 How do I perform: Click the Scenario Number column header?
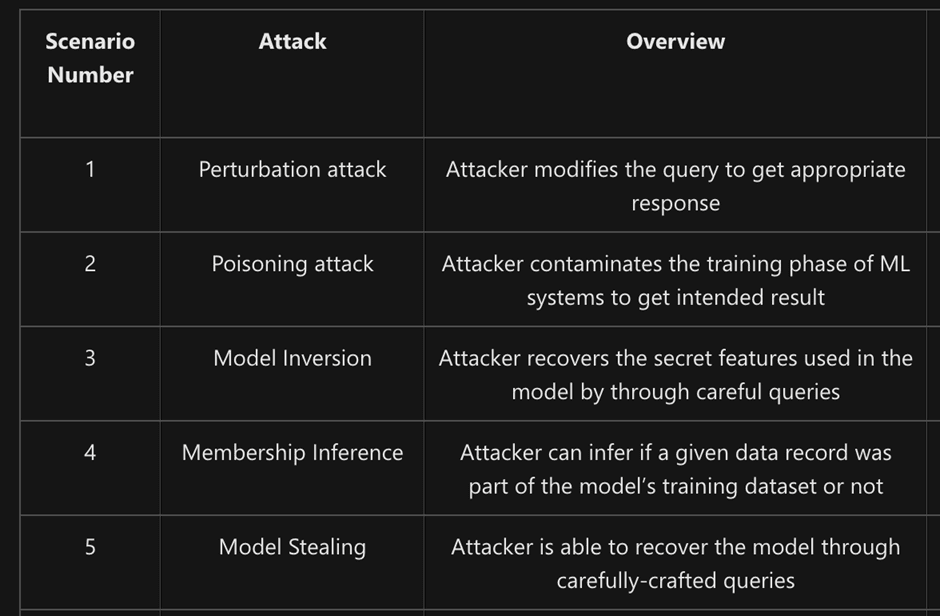coord(90,58)
